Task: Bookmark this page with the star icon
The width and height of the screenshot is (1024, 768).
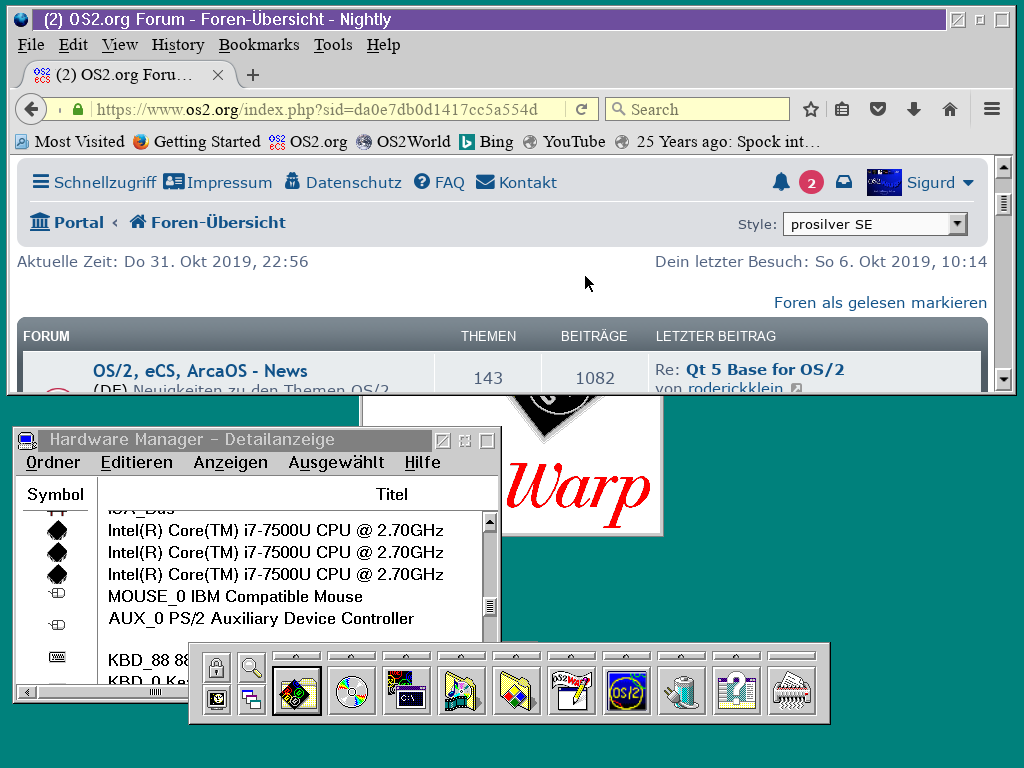Action: [810, 109]
